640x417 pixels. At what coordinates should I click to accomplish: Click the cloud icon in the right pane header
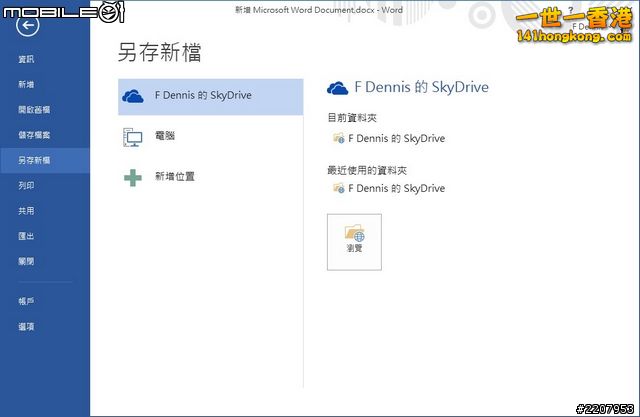338,88
